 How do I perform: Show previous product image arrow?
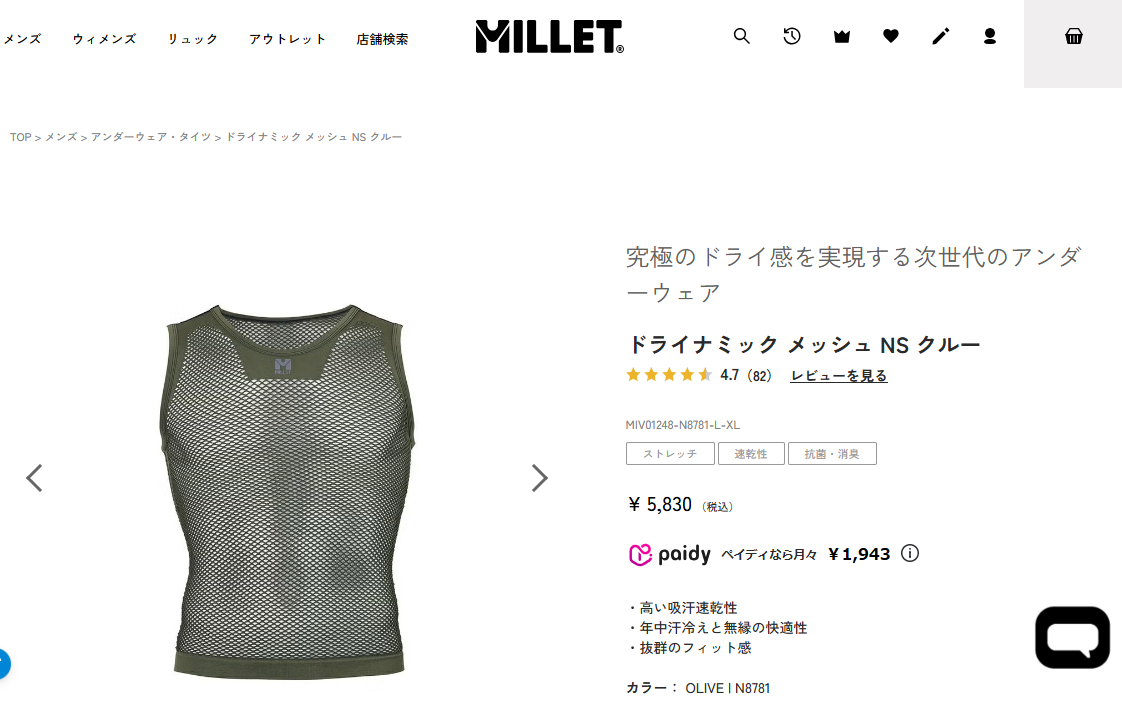pyautogui.click(x=34, y=478)
